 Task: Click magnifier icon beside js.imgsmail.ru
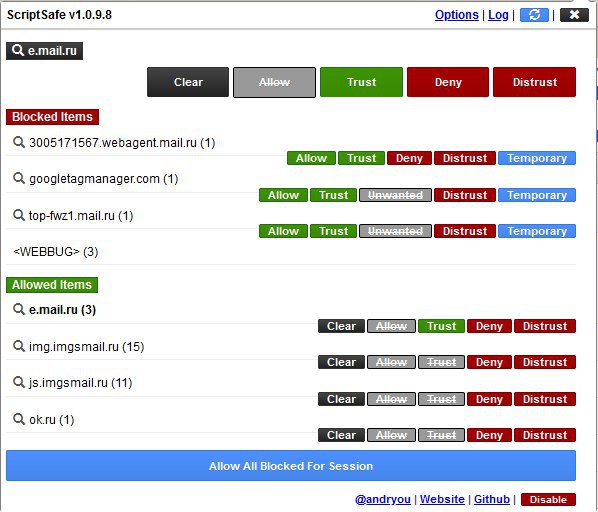pyautogui.click(x=19, y=382)
